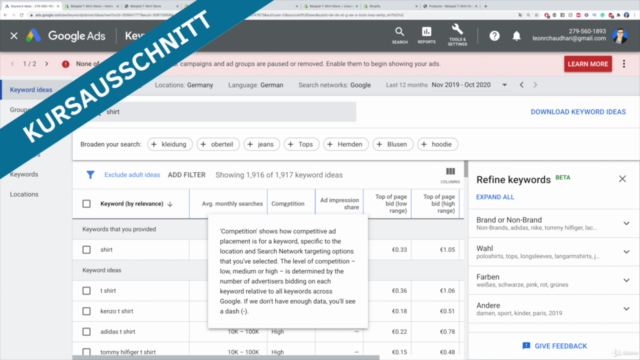Click the account profile avatar
The width and height of the screenshot is (640, 360).
point(620,36)
